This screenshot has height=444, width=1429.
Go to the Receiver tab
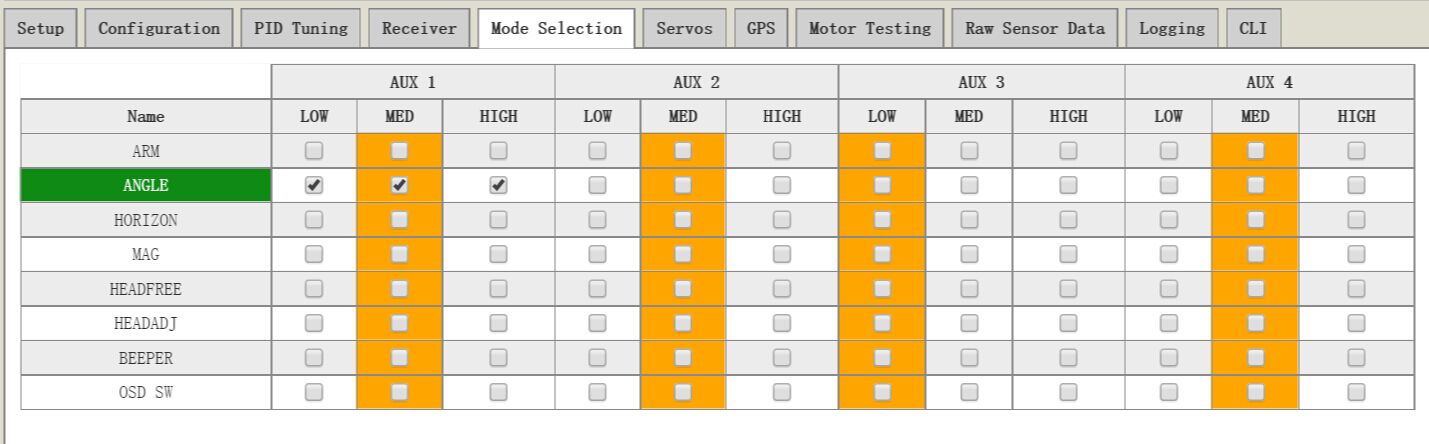[x=419, y=29]
